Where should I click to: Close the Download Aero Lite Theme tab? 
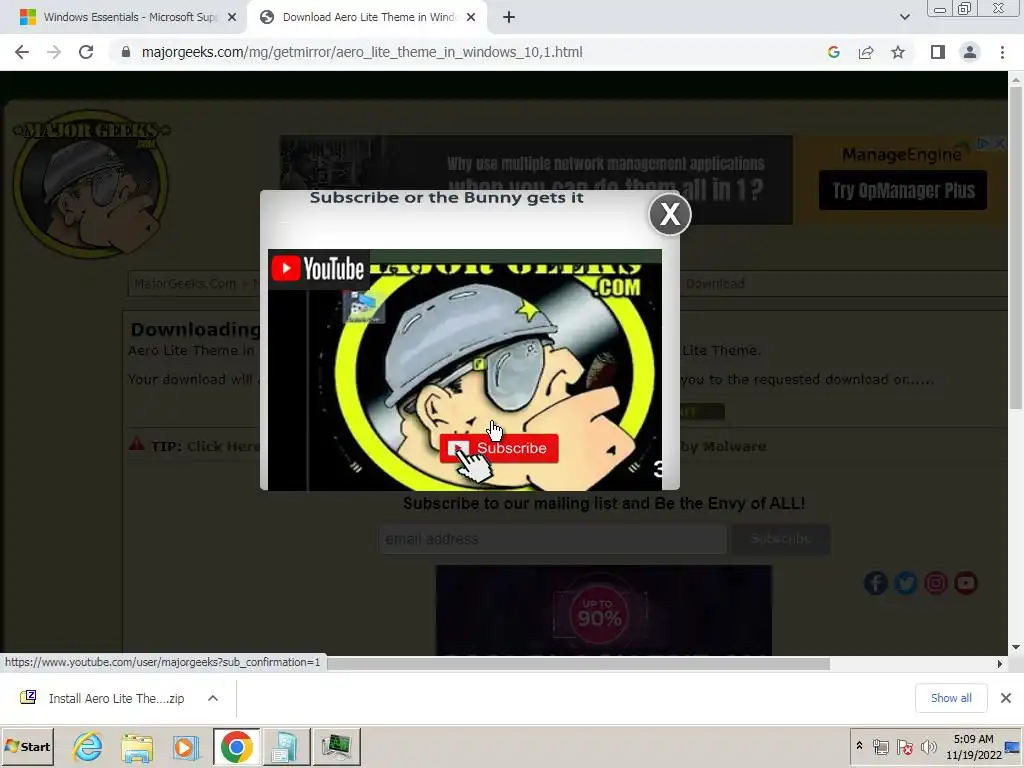coord(471,17)
